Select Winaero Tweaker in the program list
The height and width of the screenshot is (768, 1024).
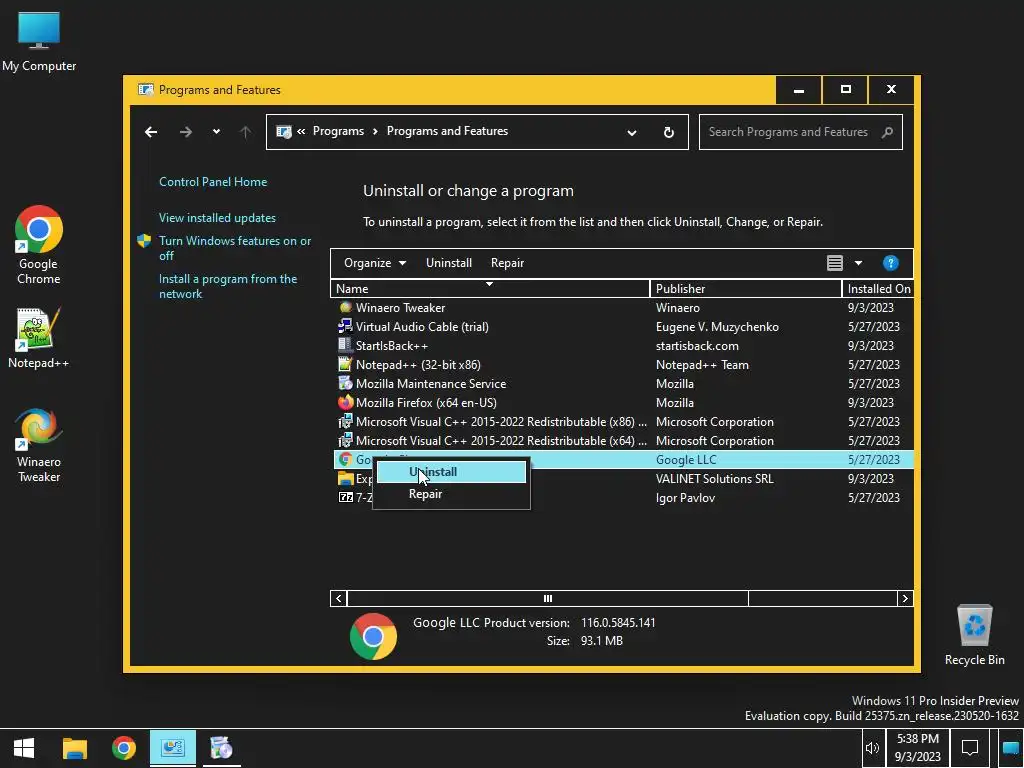click(623, 308)
